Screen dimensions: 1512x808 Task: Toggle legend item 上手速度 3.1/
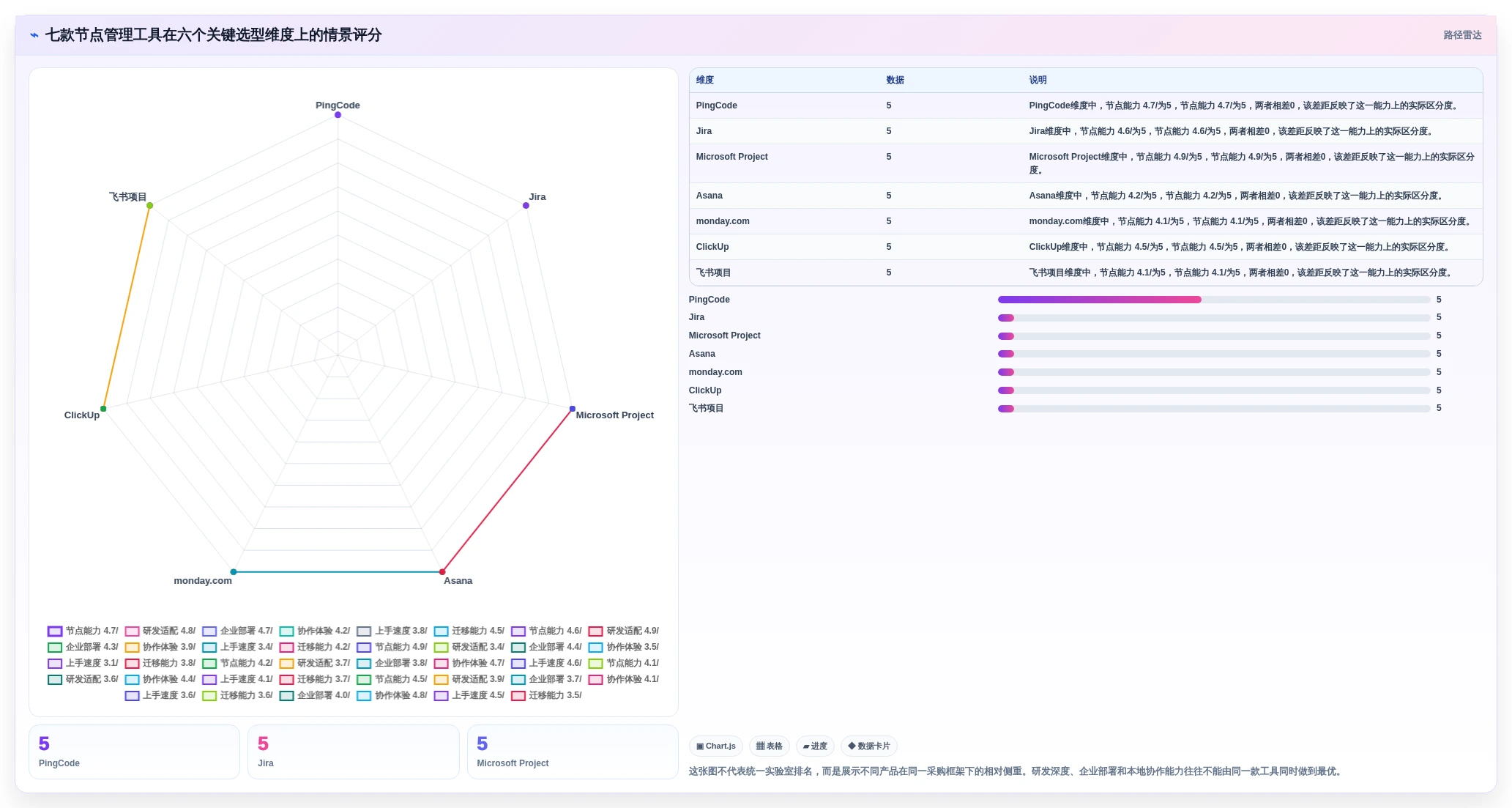point(83,664)
